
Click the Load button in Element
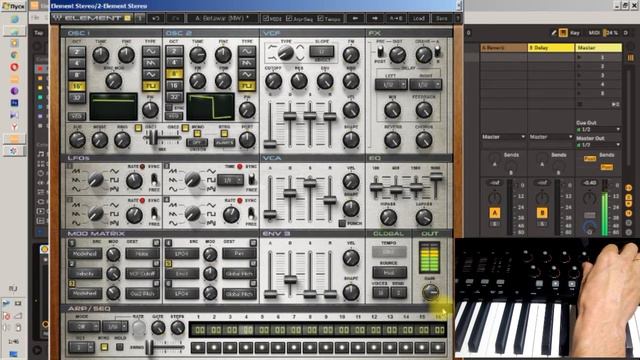click(418, 18)
